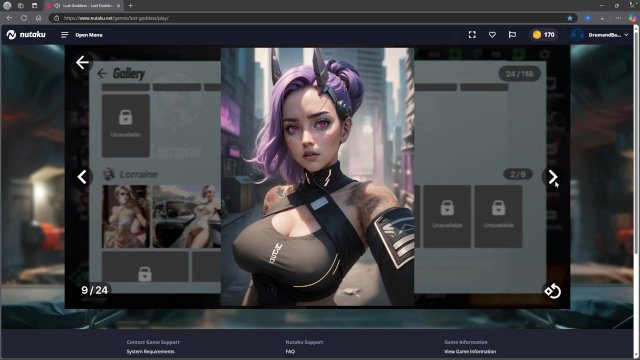Open browser settings and more menu
This screenshot has height=360, width=640.
click(x=618, y=18)
